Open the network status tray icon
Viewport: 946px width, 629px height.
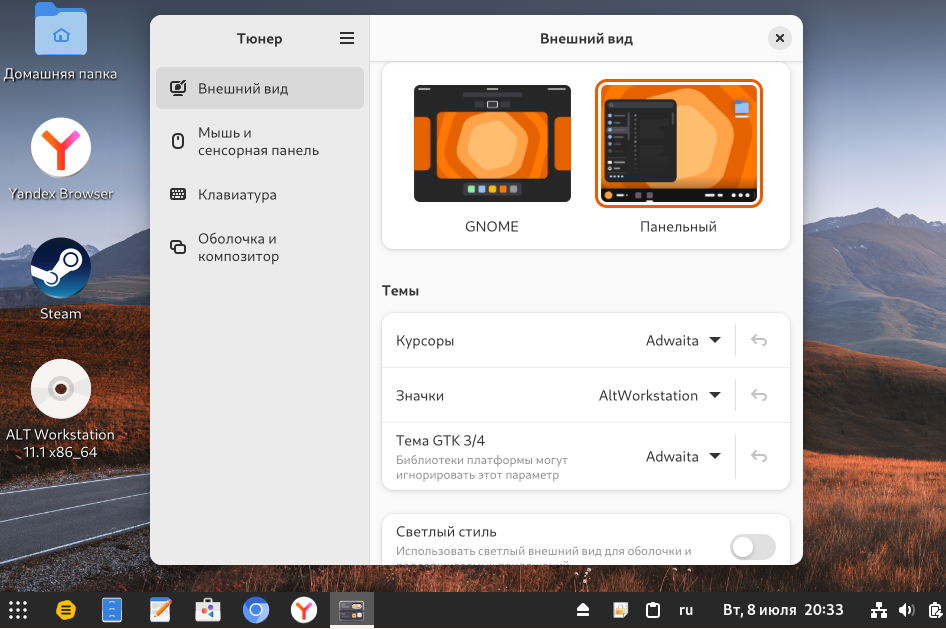[x=879, y=610]
